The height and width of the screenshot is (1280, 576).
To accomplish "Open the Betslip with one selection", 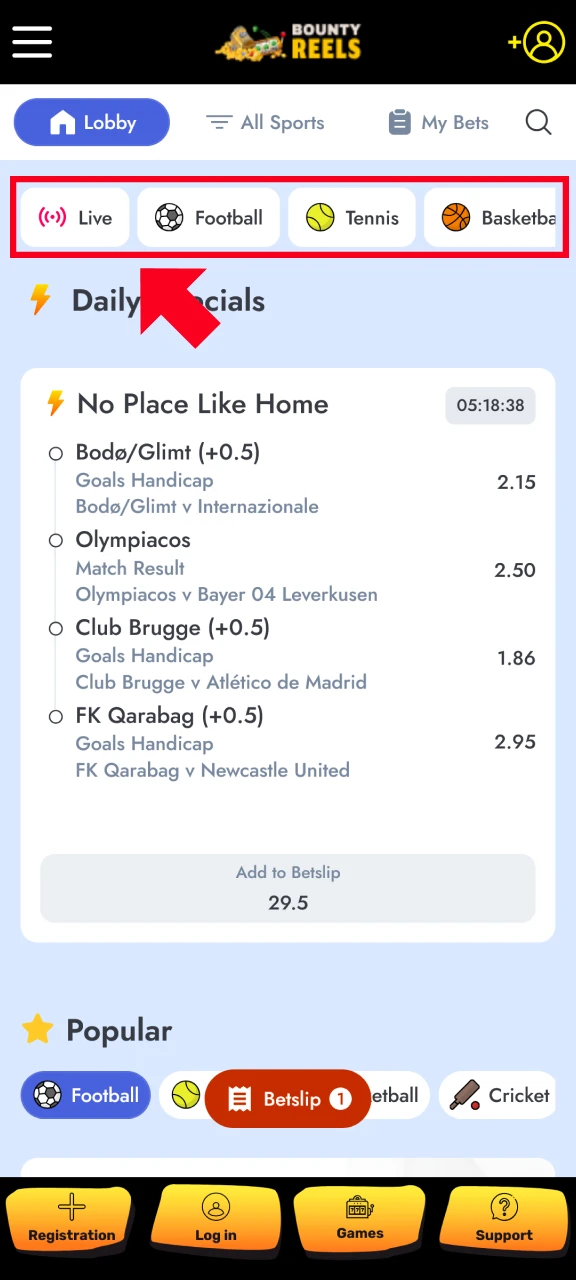I will click(x=288, y=1098).
